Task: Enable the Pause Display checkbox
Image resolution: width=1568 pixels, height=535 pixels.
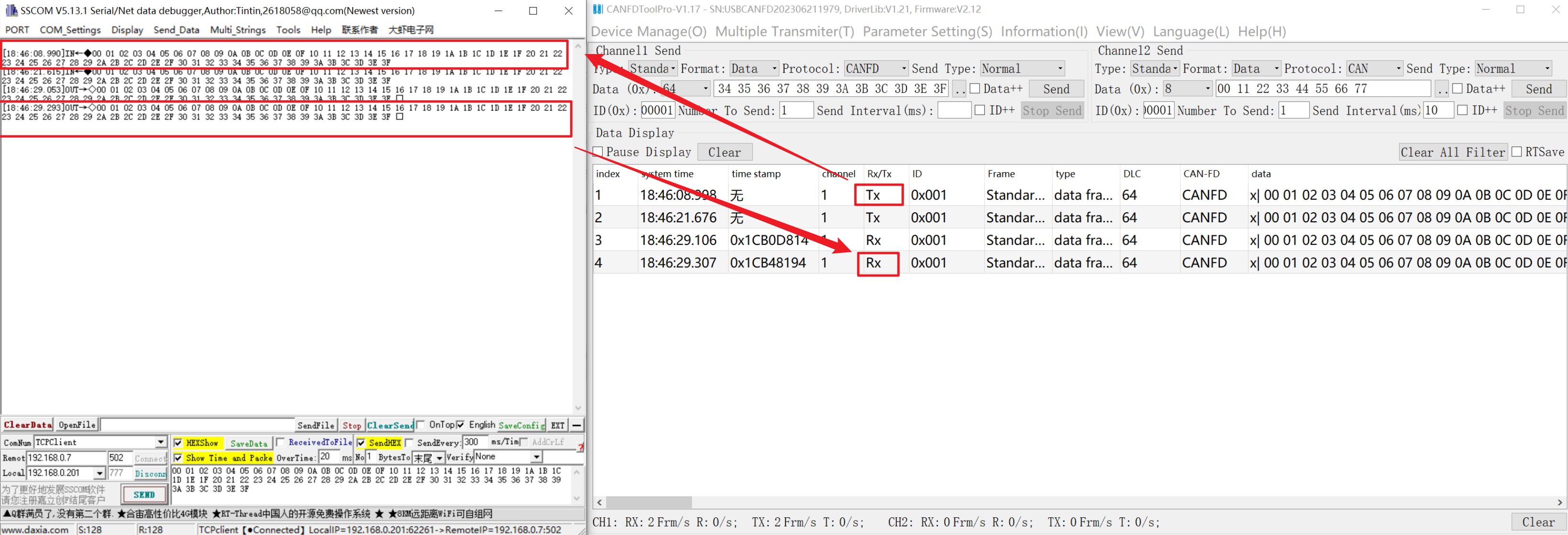Action: click(x=598, y=152)
